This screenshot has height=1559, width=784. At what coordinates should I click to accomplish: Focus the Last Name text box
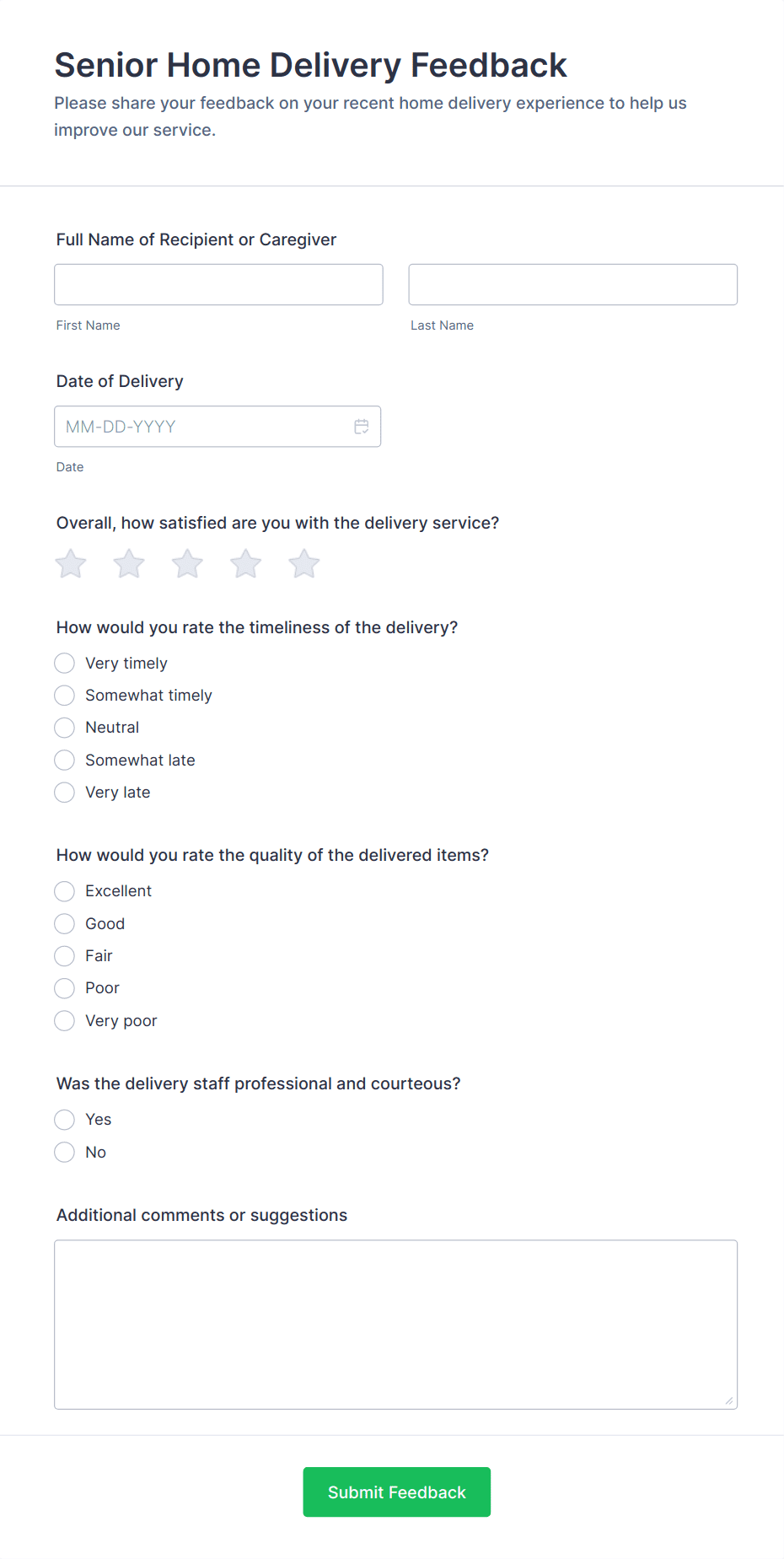572,285
